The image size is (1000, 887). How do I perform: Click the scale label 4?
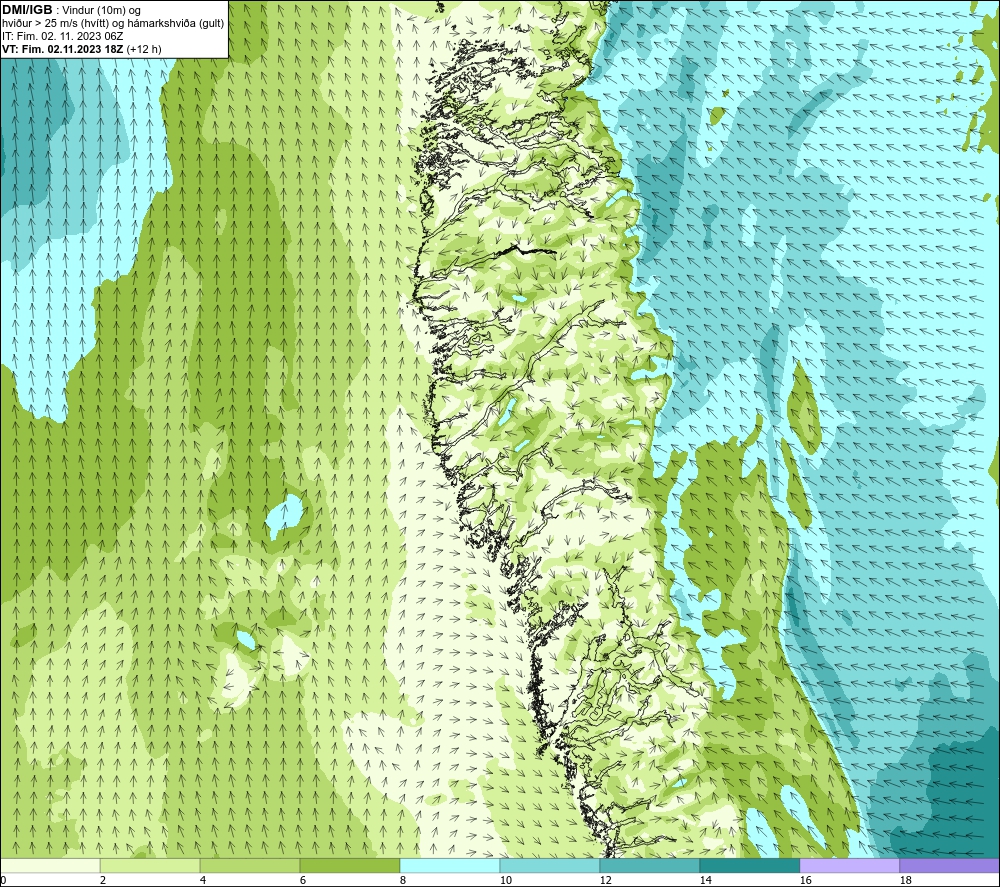pos(203,880)
